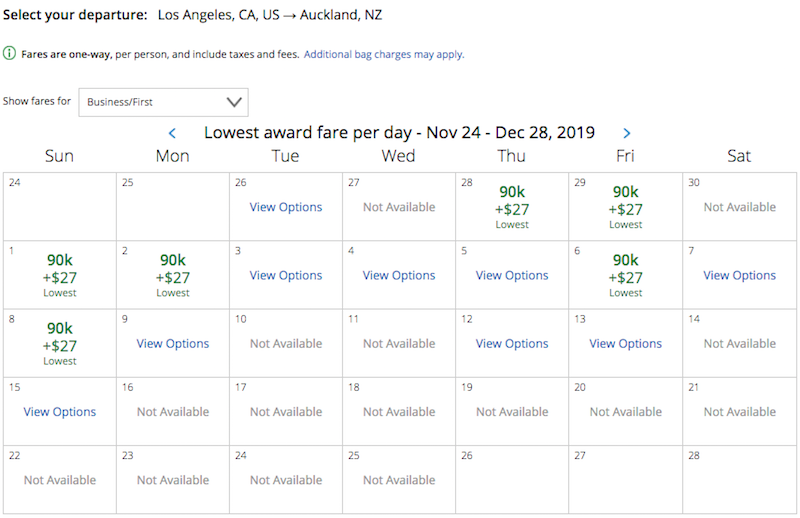The image size is (800, 518).
Task: Select 90k +$27 fare on Friday 29
Action: click(x=626, y=207)
